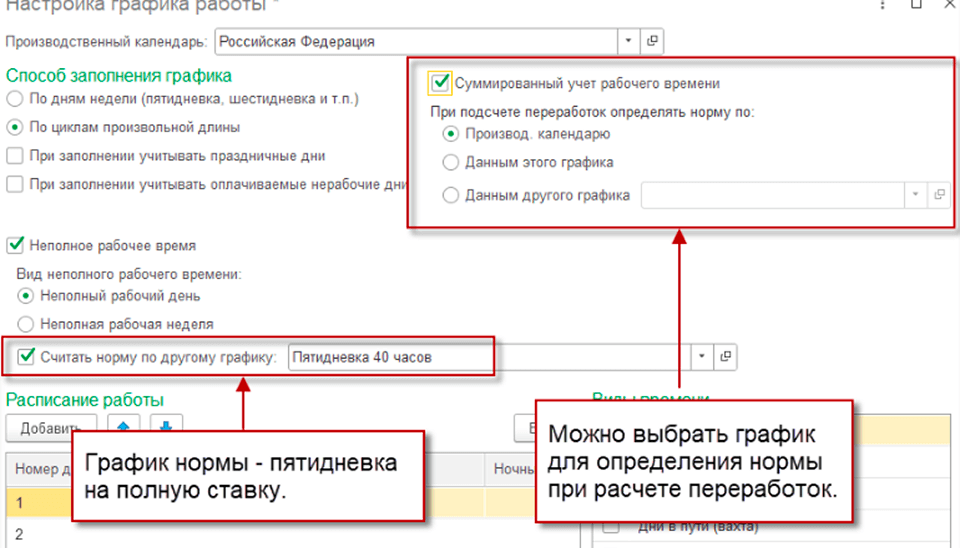960x548 pixels.
Task: Toggle Суммированный учет рабочего времени checkbox
Action: (438, 83)
